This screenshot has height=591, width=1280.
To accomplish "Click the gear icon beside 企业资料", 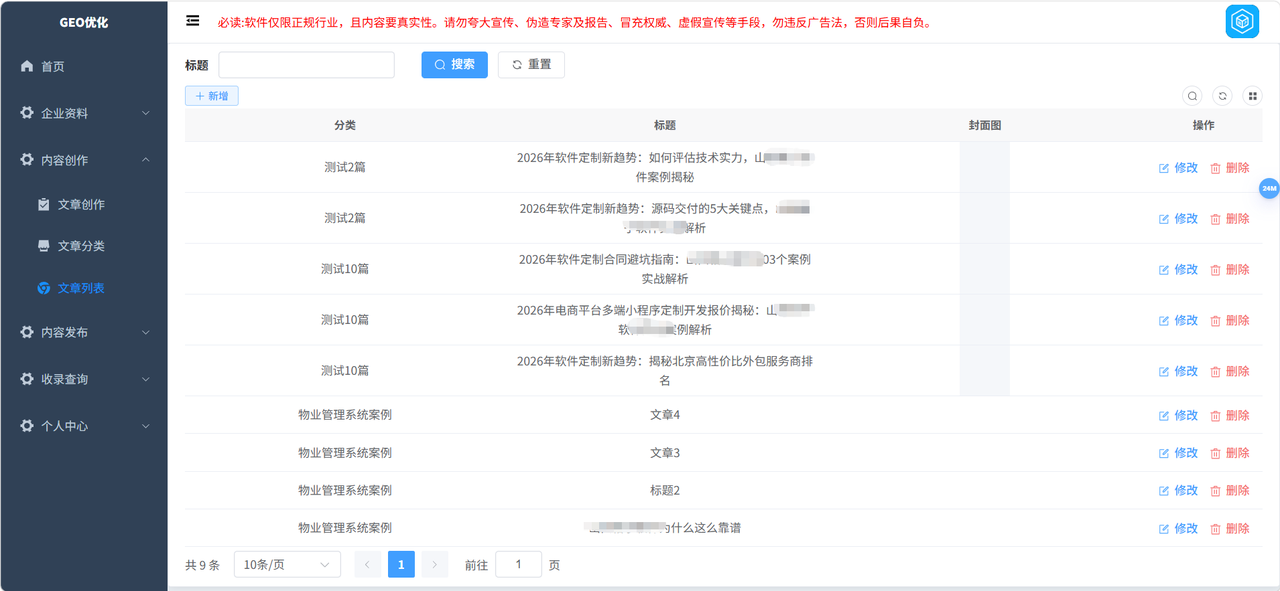I will click(27, 113).
